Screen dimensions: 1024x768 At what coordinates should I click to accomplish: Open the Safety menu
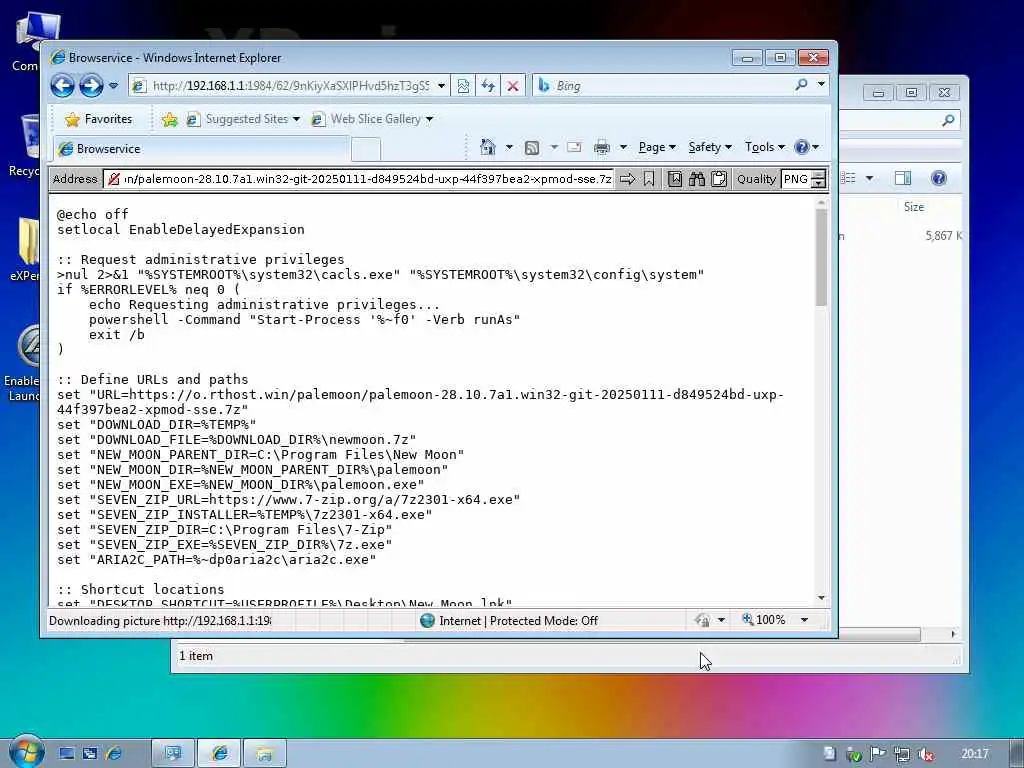710,147
